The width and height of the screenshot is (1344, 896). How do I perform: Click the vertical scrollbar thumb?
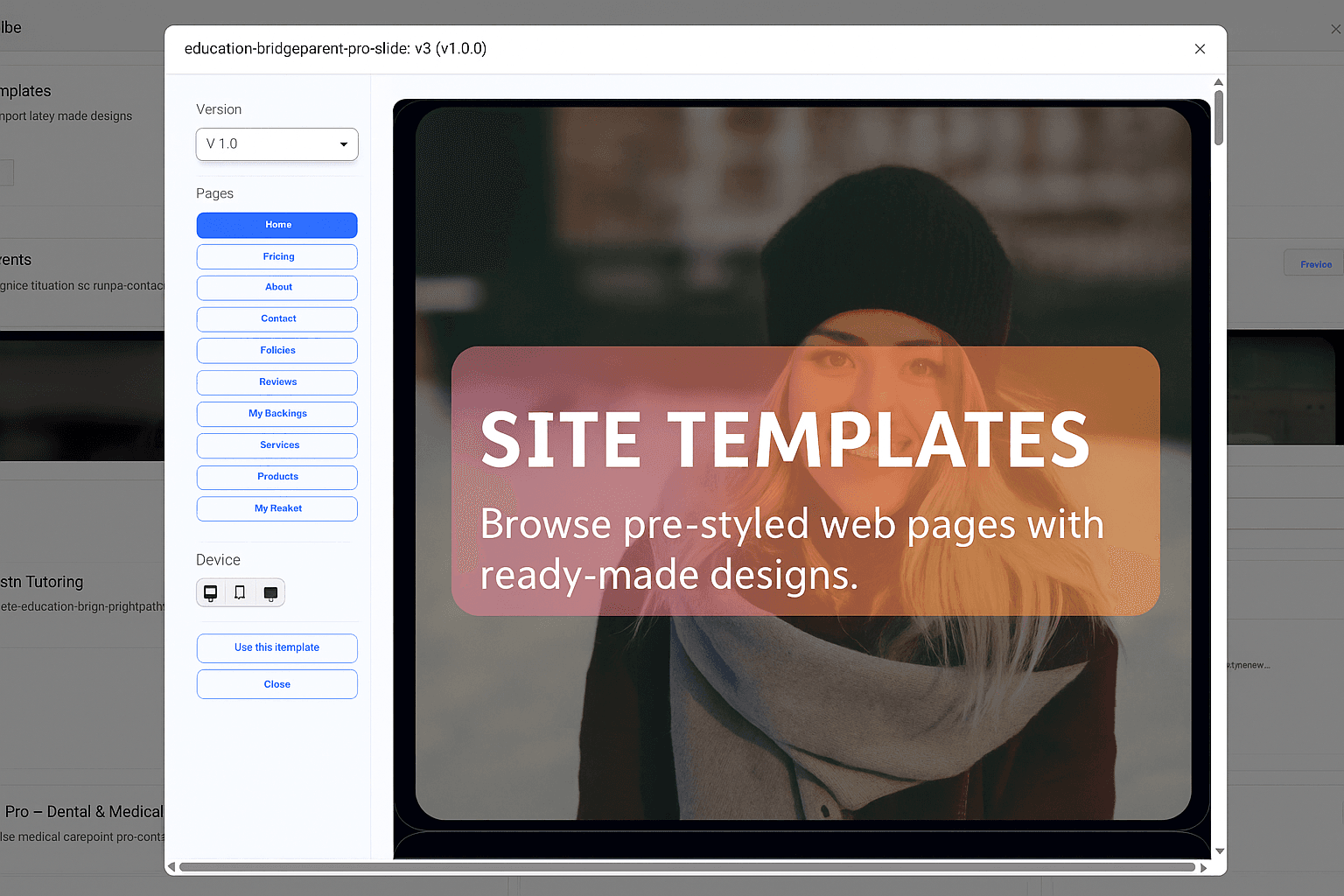click(x=1218, y=117)
